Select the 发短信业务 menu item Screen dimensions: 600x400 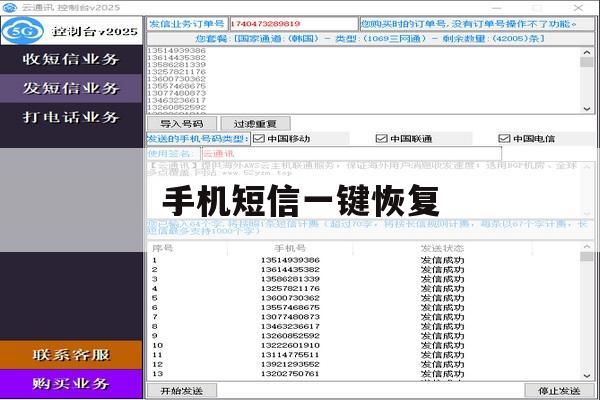click(x=71, y=88)
